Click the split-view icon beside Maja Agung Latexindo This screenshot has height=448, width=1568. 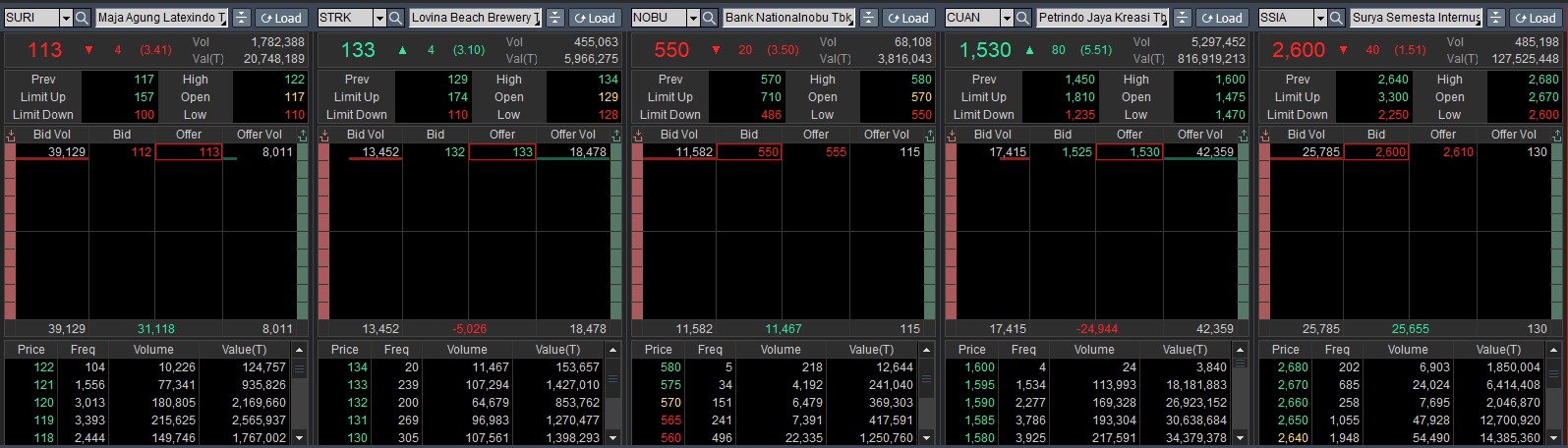point(242,18)
